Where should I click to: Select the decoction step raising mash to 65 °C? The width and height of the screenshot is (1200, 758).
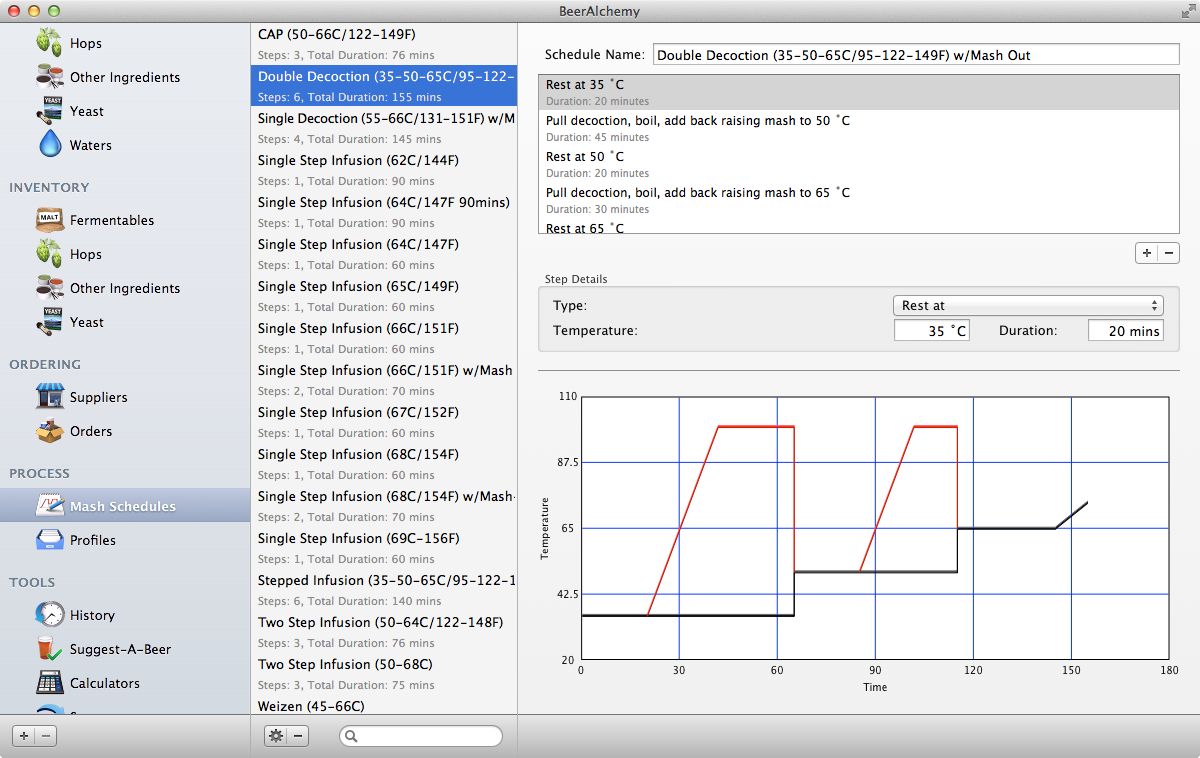859,200
